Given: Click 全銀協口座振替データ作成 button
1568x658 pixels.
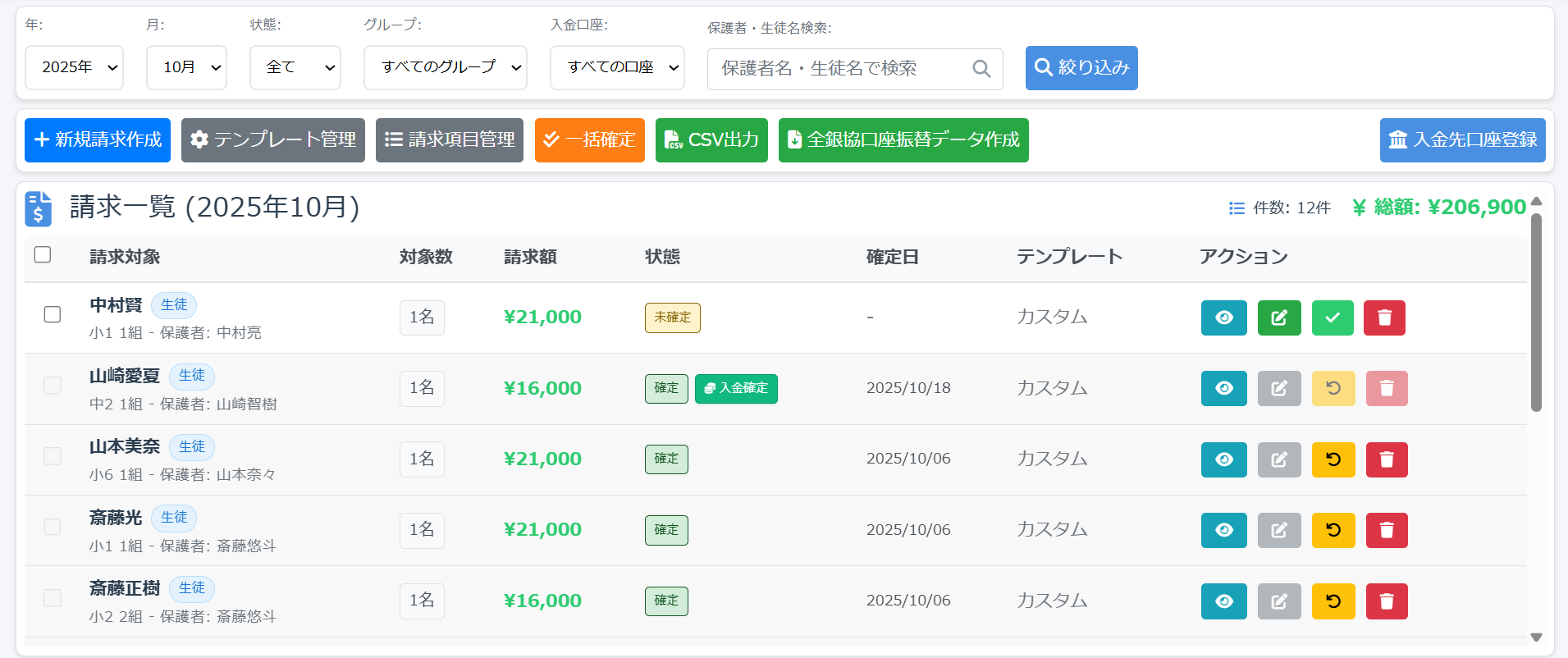Looking at the screenshot, I should [903, 140].
